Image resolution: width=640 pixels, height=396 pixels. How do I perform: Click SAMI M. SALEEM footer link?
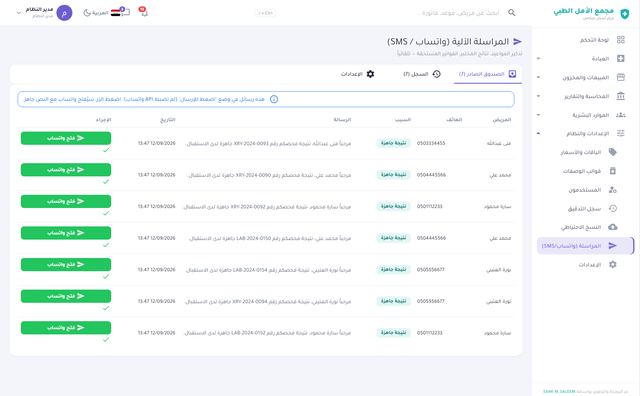(559, 391)
